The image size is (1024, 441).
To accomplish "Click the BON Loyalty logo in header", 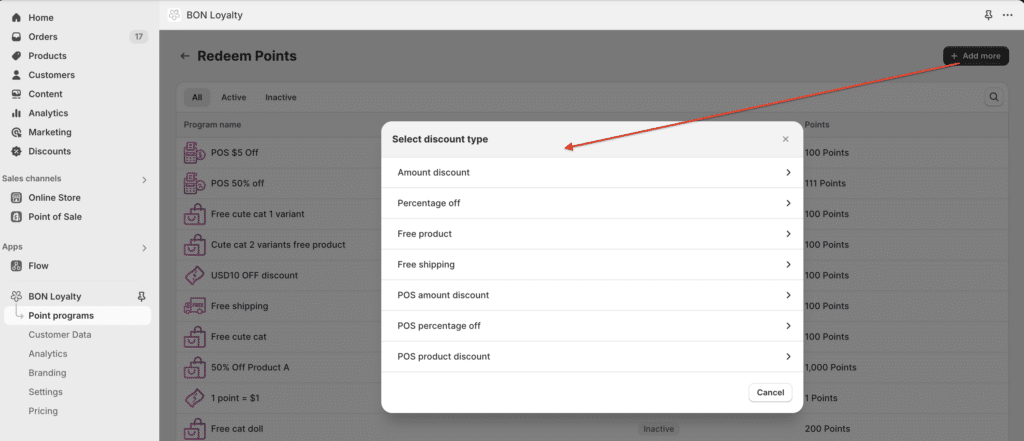I will pyautogui.click(x=174, y=15).
